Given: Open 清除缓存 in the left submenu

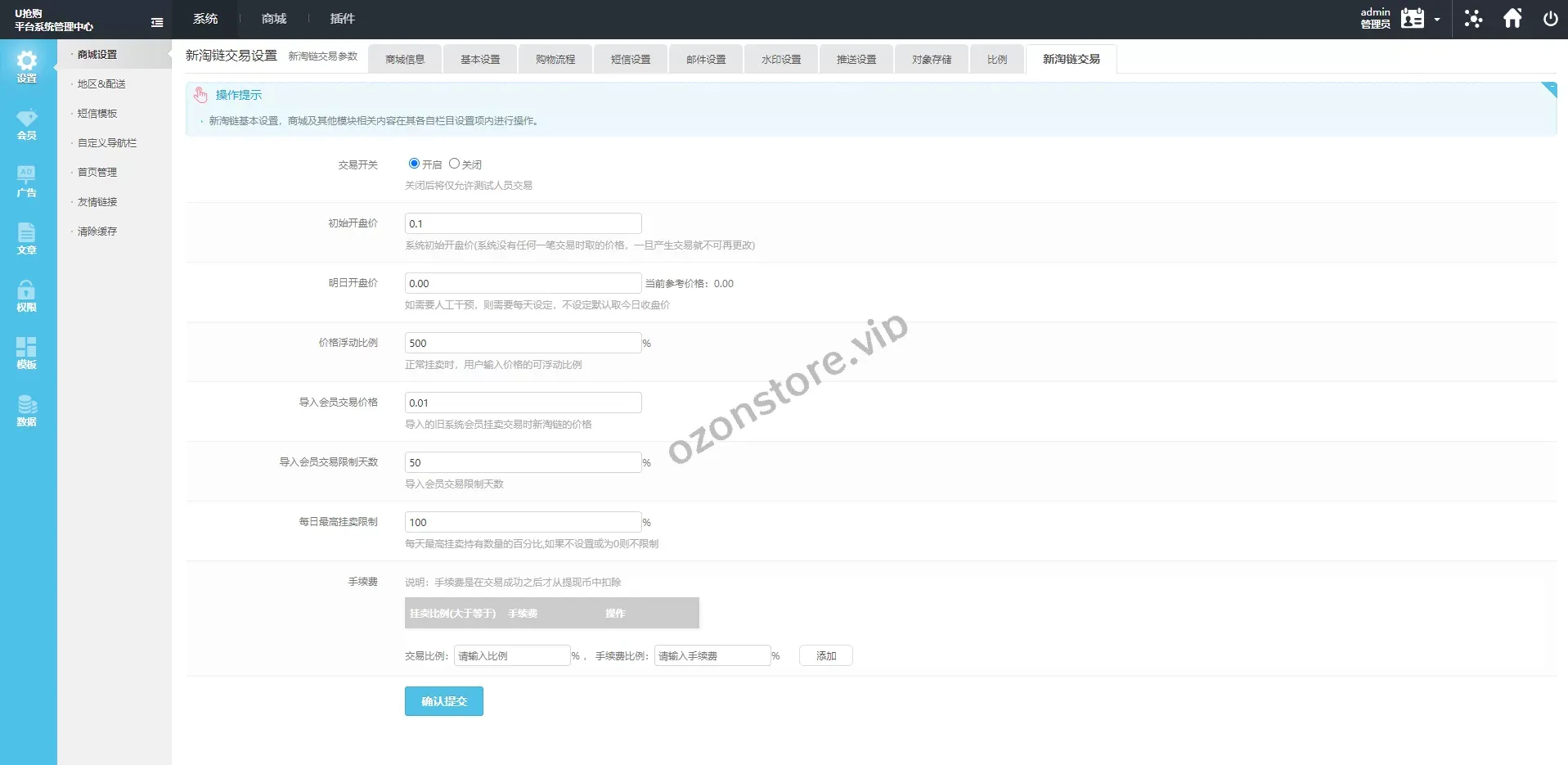Looking at the screenshot, I should [x=97, y=232].
